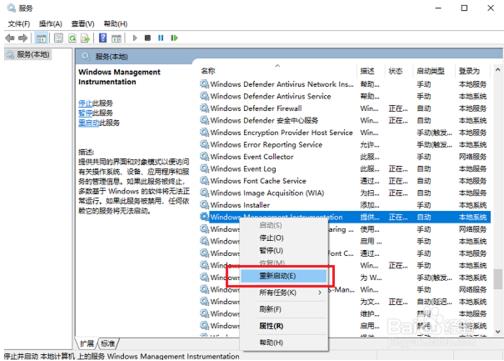Click the 服务 app icon in title bar
Image resolution: width=504 pixels, height=361 pixels.
(x=12, y=8)
